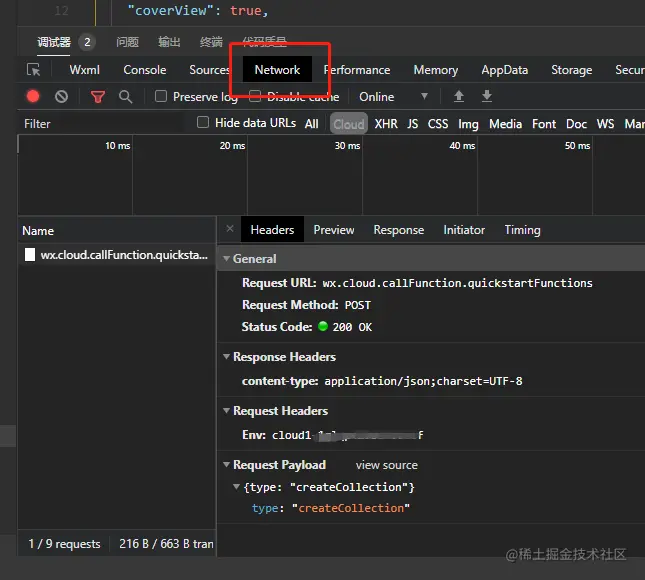Filter requests by All
Screen dimensions: 645x580
tap(311, 124)
